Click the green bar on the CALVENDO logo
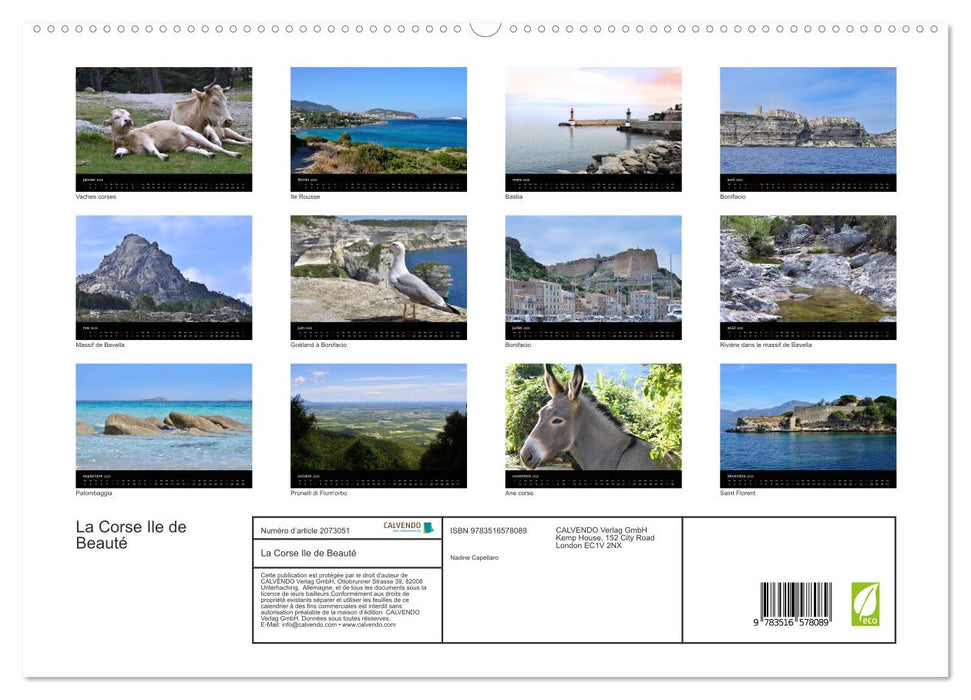This screenshot has height=700, width=971. (x=428, y=529)
